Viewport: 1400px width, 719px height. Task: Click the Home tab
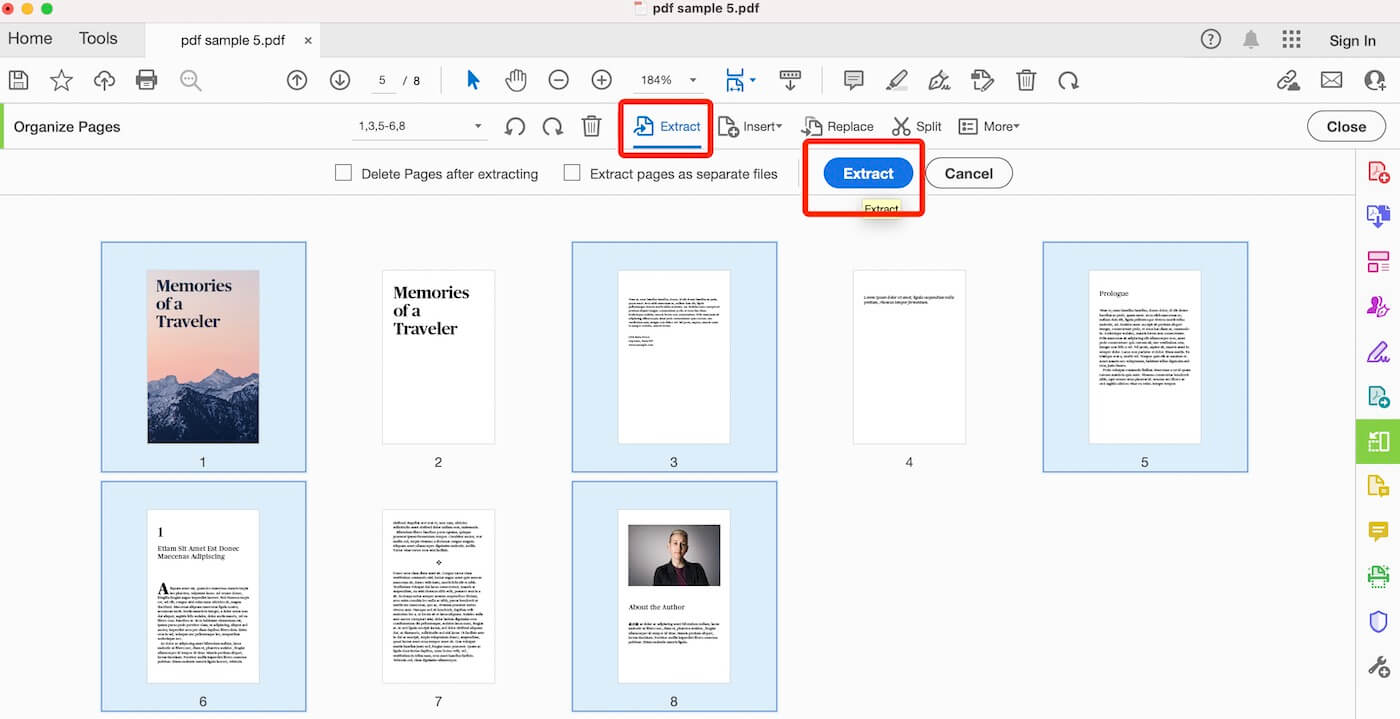click(29, 38)
